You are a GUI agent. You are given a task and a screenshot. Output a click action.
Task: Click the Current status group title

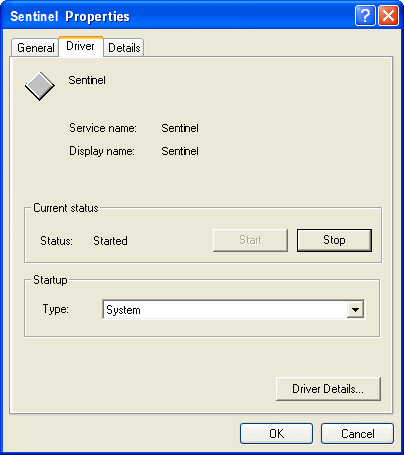tap(66, 208)
